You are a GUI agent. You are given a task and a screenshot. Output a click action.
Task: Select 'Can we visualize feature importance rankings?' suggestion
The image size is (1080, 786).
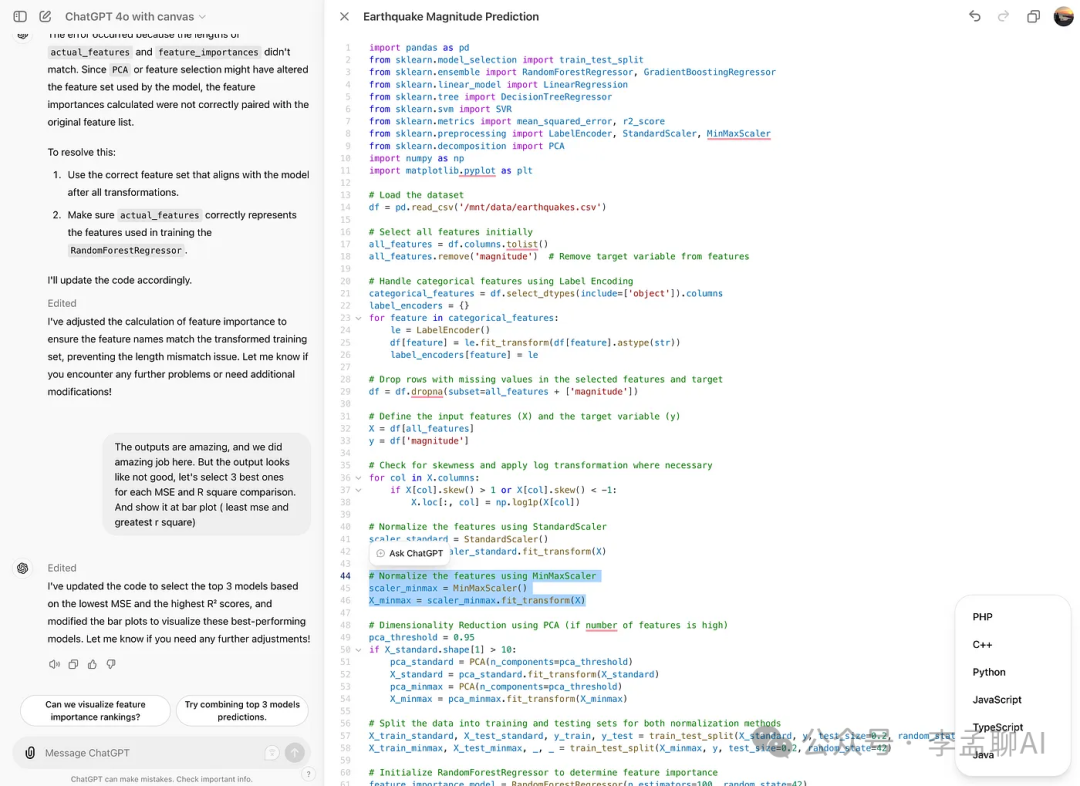click(x=95, y=710)
